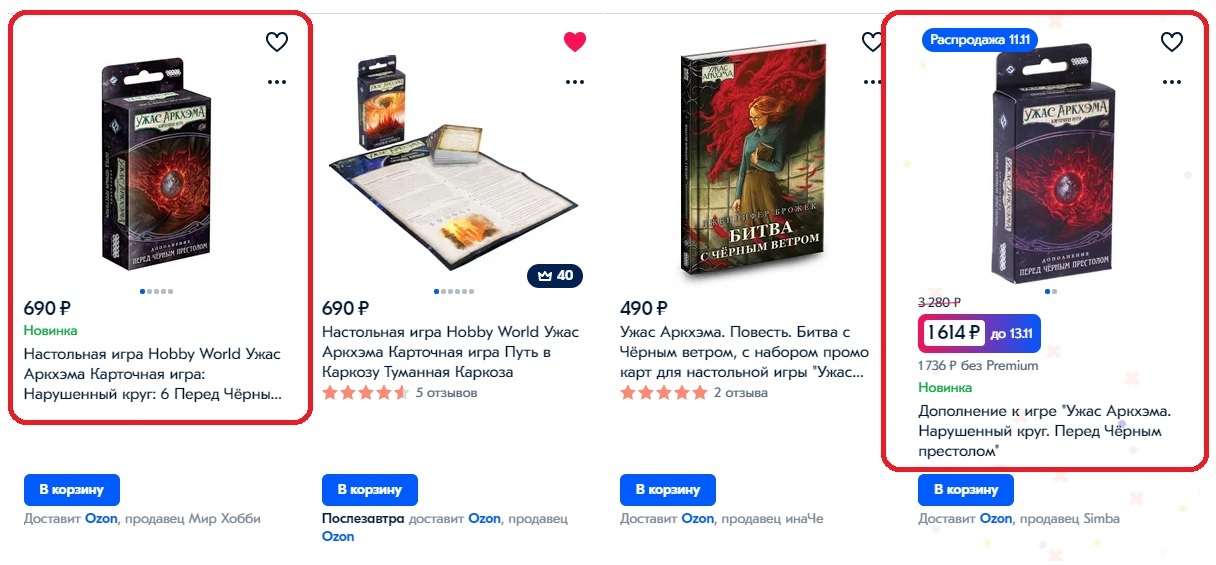Favorite the Simba seller product via its heart icon
Viewport: 1216px width, 565px height.
click(1171, 42)
